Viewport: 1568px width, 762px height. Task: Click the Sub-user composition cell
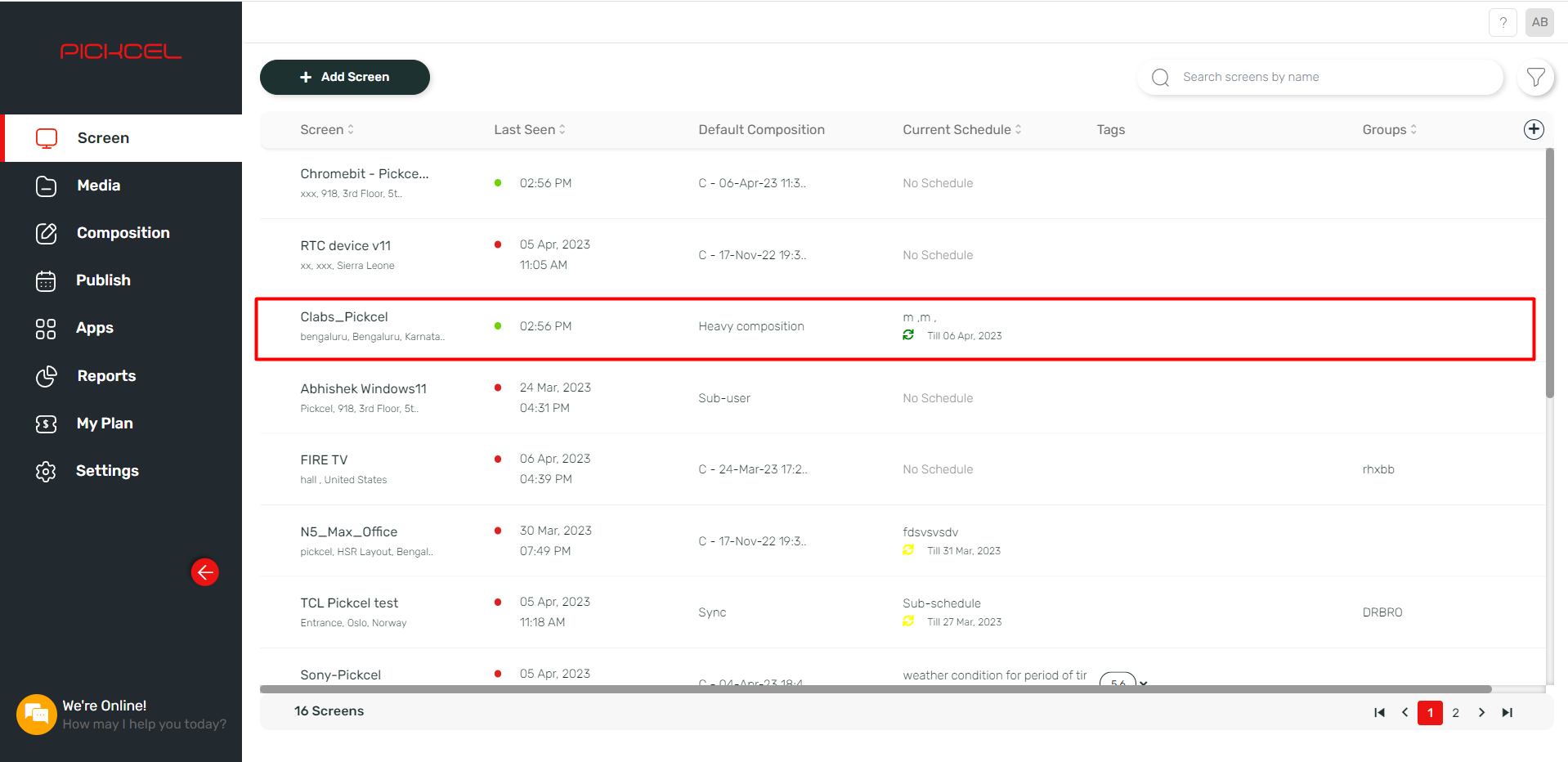[724, 398]
